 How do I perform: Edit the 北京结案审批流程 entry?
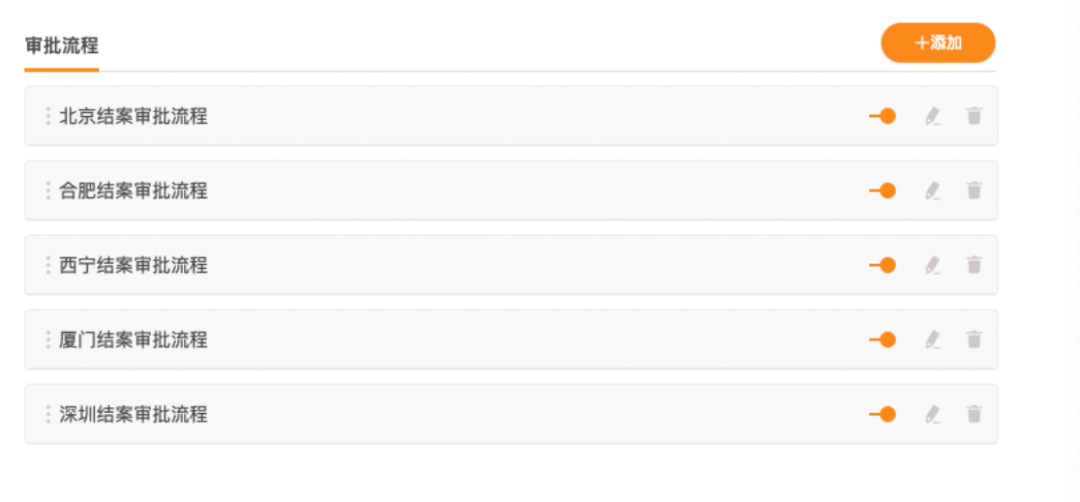click(x=933, y=116)
